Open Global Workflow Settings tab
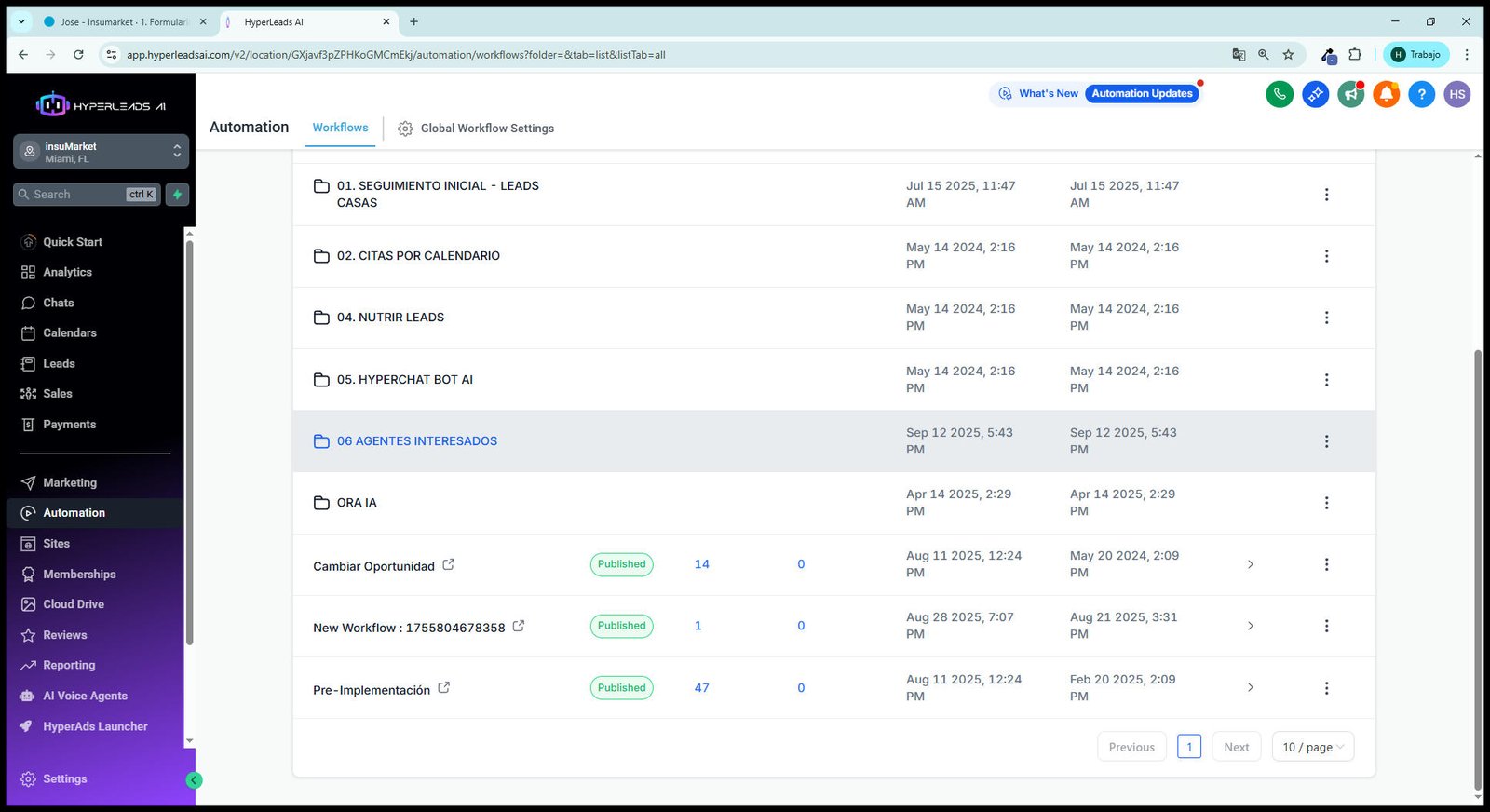 476,129
